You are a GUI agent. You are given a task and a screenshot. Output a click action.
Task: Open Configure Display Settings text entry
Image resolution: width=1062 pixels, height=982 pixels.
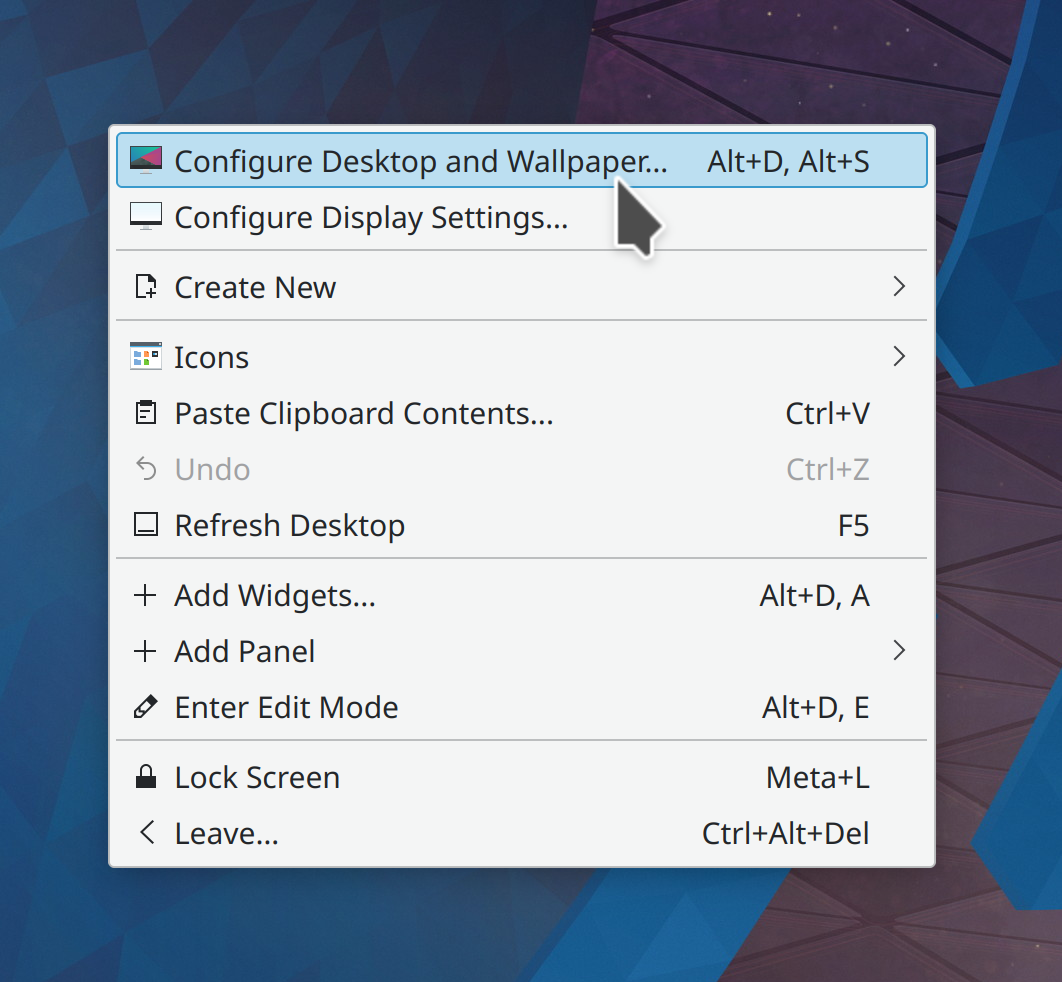point(371,217)
